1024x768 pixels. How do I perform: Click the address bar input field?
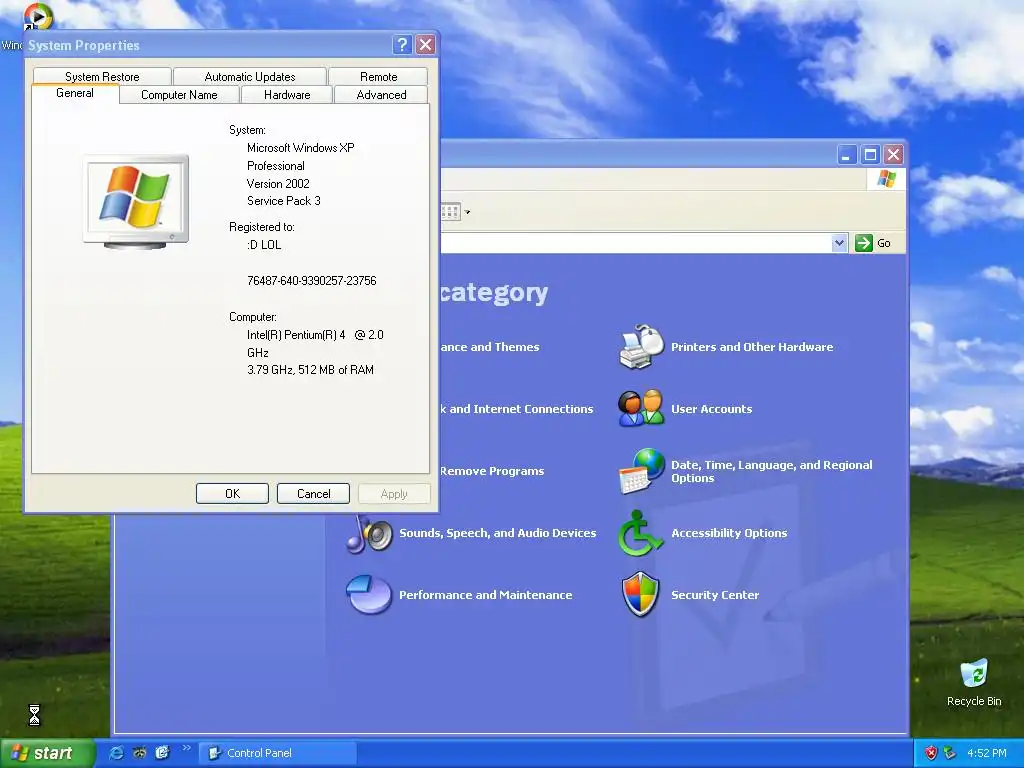click(x=635, y=243)
